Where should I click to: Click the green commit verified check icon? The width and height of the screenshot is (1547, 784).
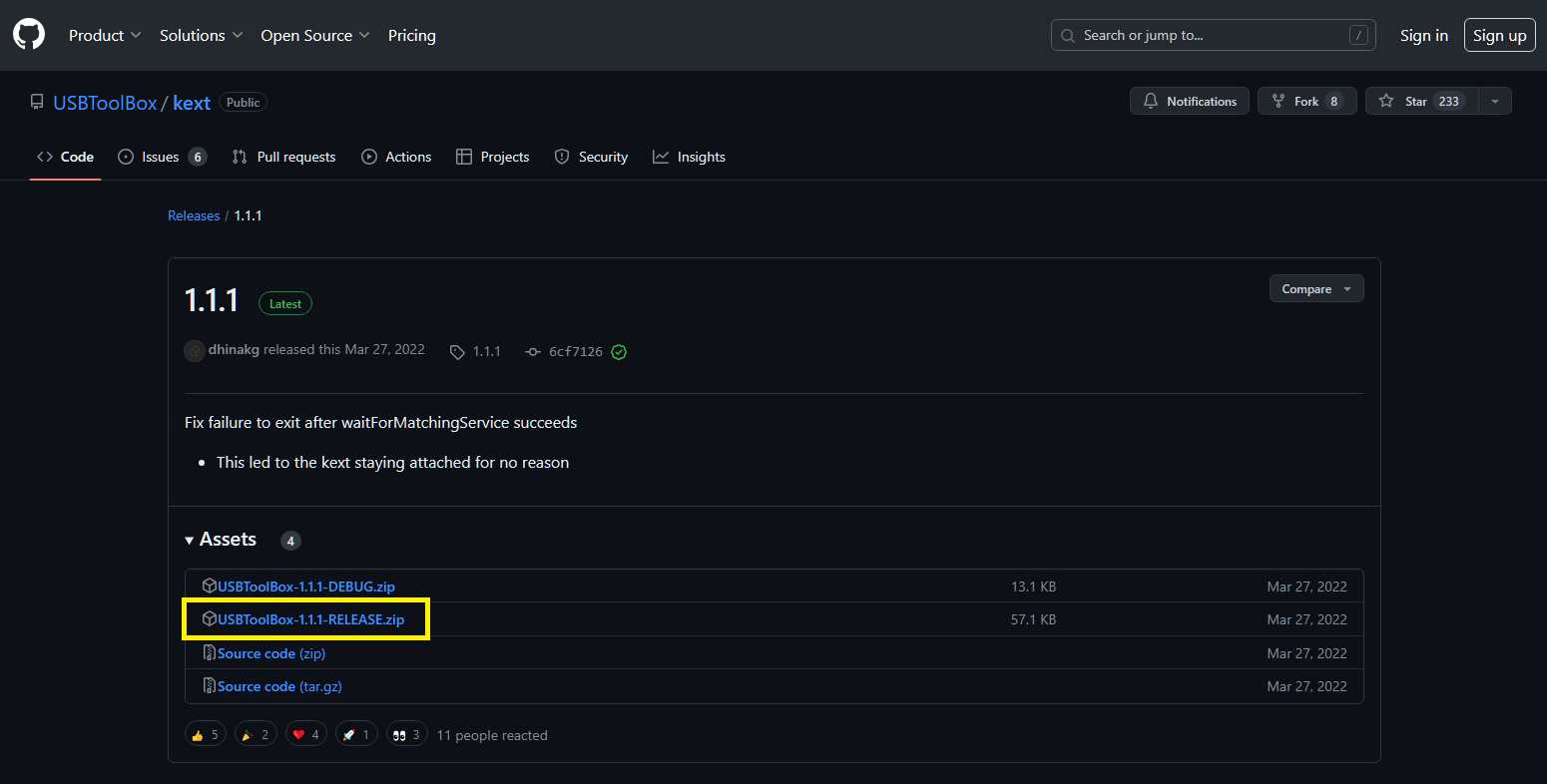click(619, 352)
